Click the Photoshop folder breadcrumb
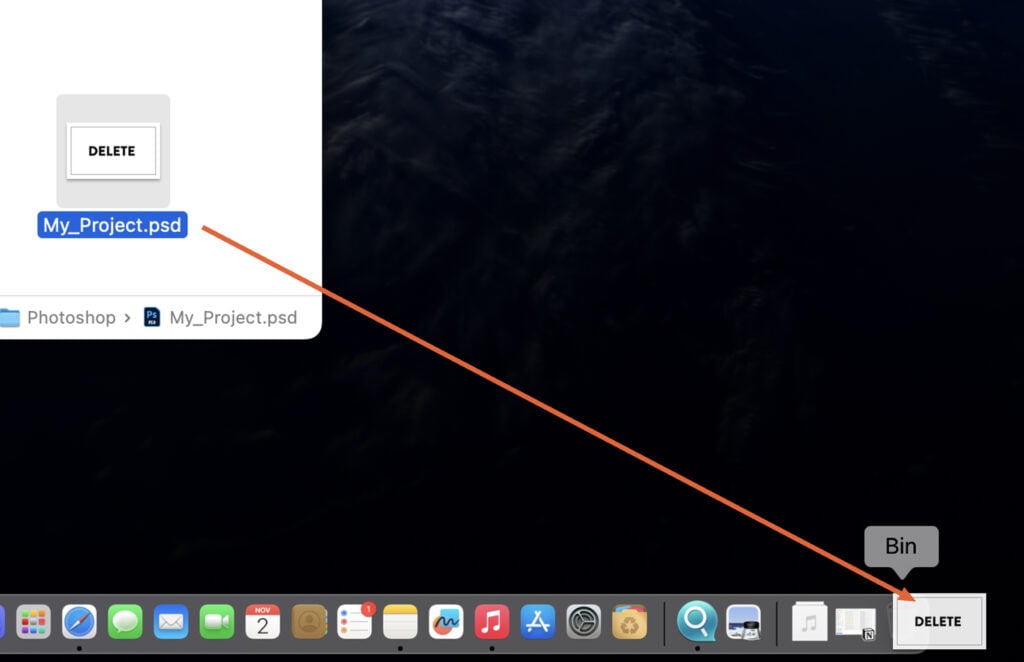The width and height of the screenshot is (1024, 662). pyautogui.click(x=70, y=318)
